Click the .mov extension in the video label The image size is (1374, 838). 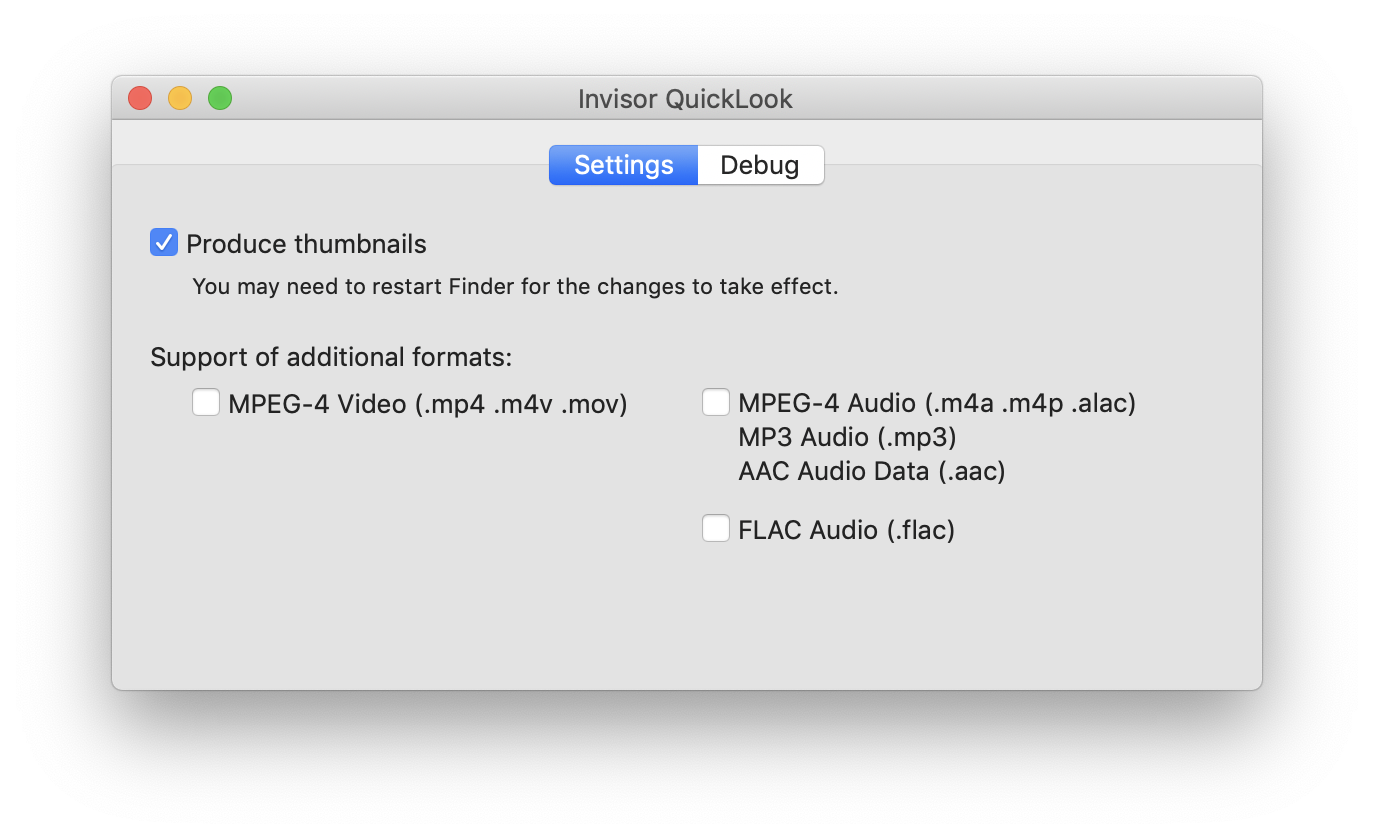pyautogui.click(x=594, y=404)
